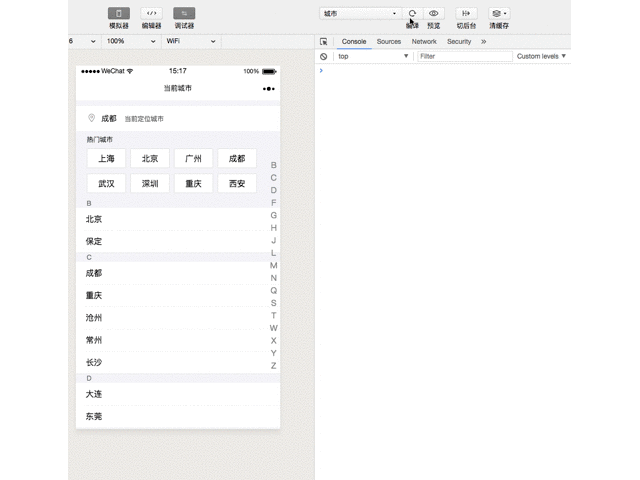Open the 100% zoom dropdown
Screen dimensions: 640x480
[x=131, y=41]
